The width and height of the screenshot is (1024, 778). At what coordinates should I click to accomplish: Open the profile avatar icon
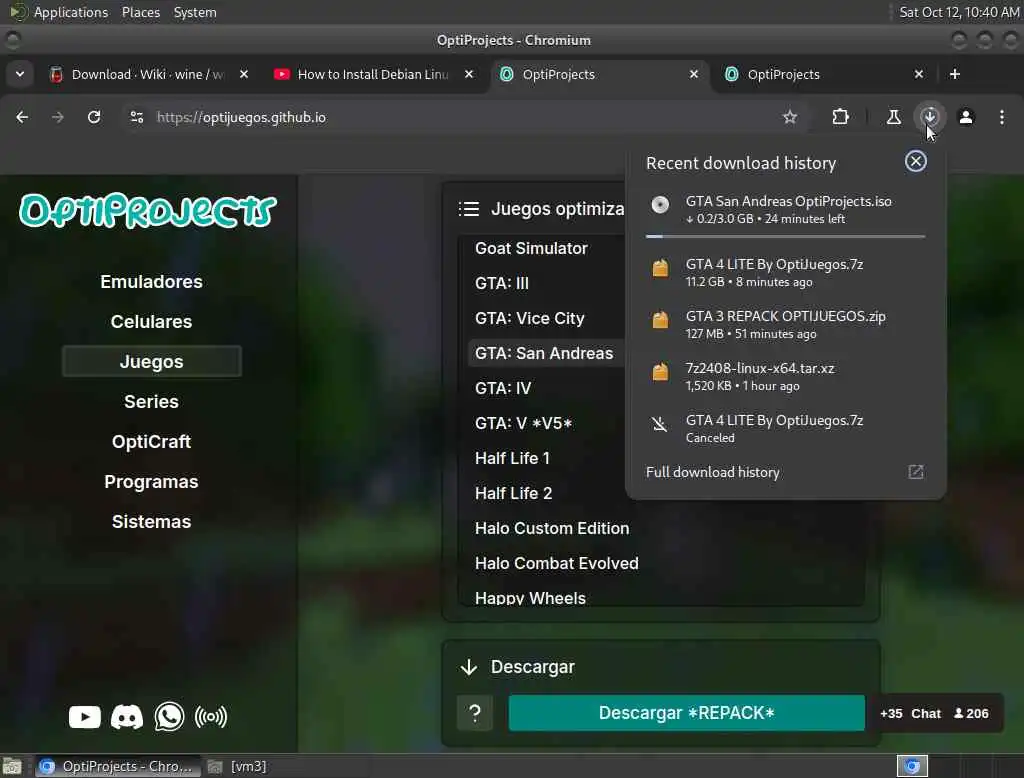966,117
